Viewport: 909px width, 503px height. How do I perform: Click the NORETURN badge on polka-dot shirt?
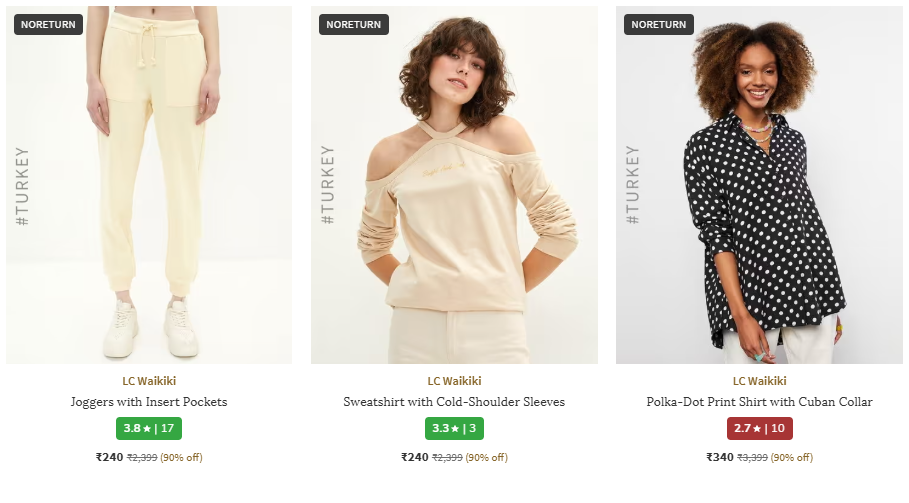coord(659,24)
